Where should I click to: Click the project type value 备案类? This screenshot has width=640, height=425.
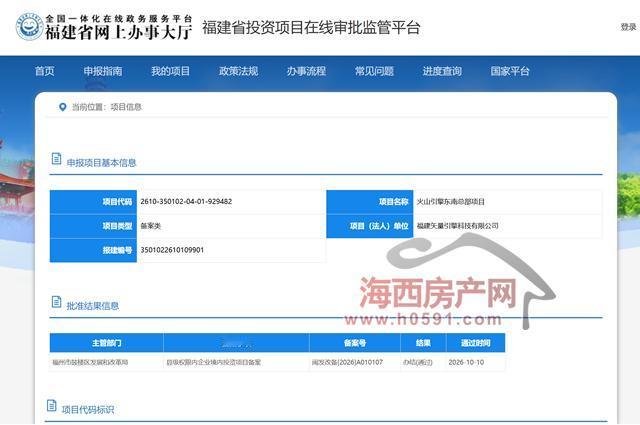[151, 226]
